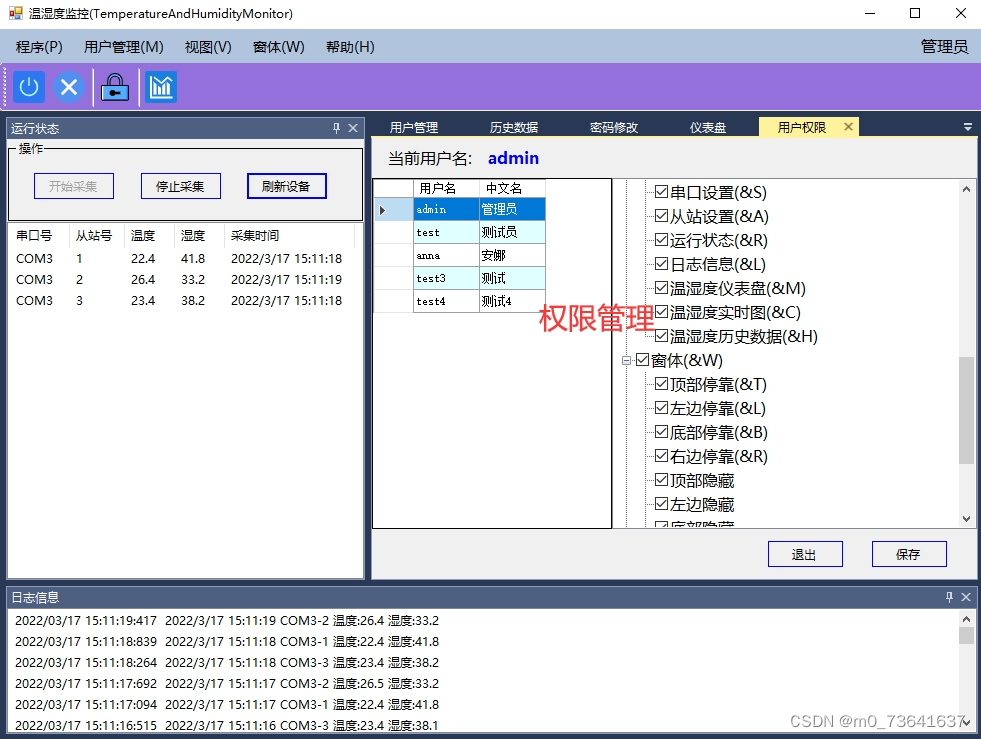Click the 开始采集 button

[x=74, y=186]
